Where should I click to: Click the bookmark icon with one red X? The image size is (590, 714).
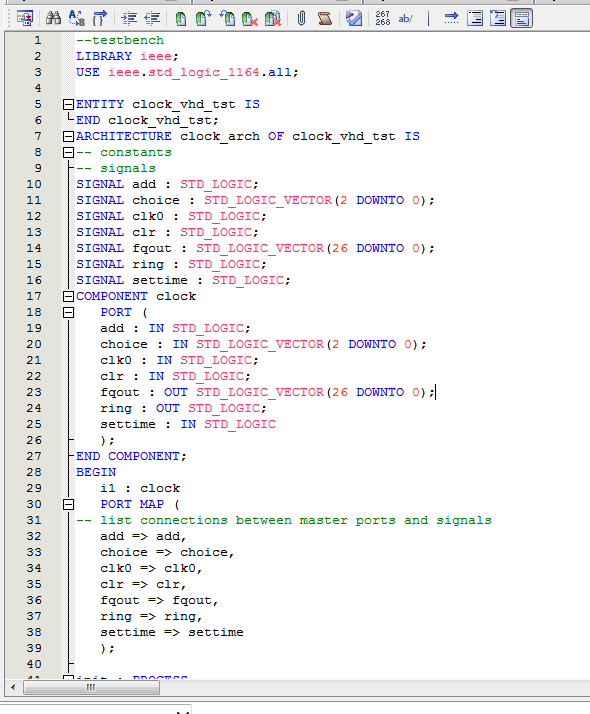pyautogui.click(x=249, y=18)
